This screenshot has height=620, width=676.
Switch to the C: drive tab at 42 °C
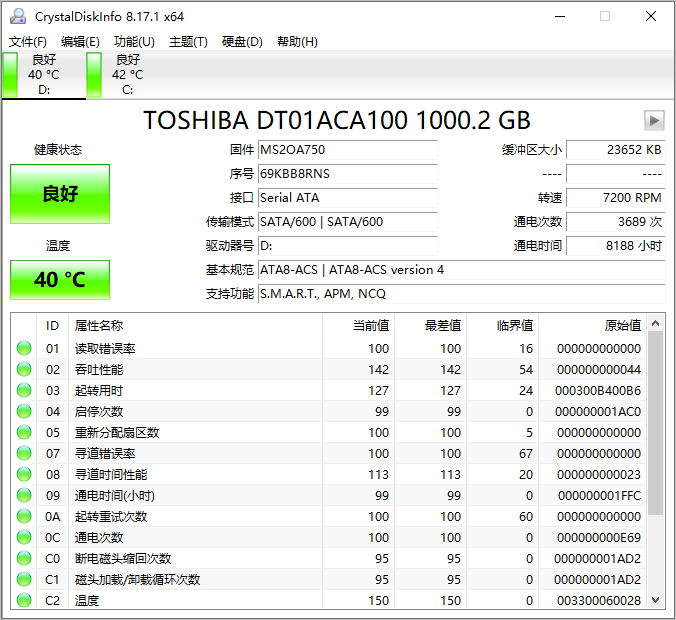click(x=128, y=75)
